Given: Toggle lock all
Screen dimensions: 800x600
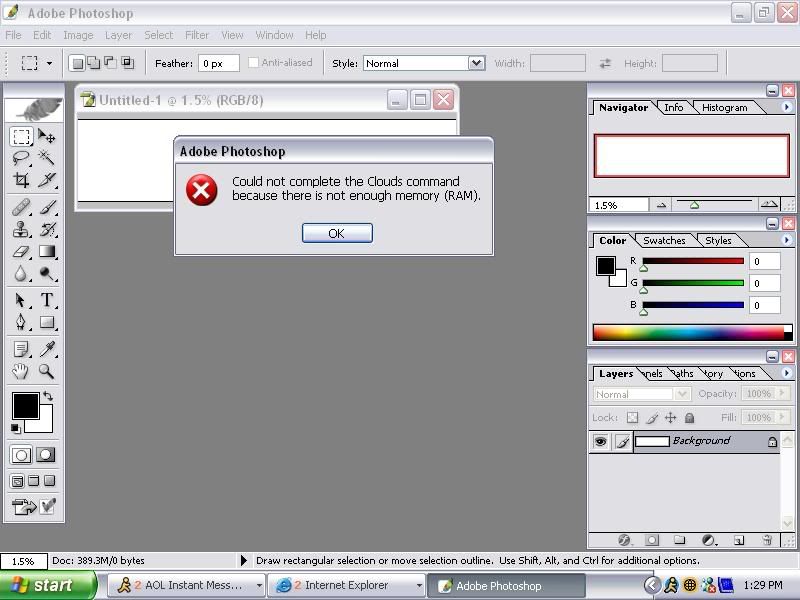Looking at the screenshot, I should [689, 418].
